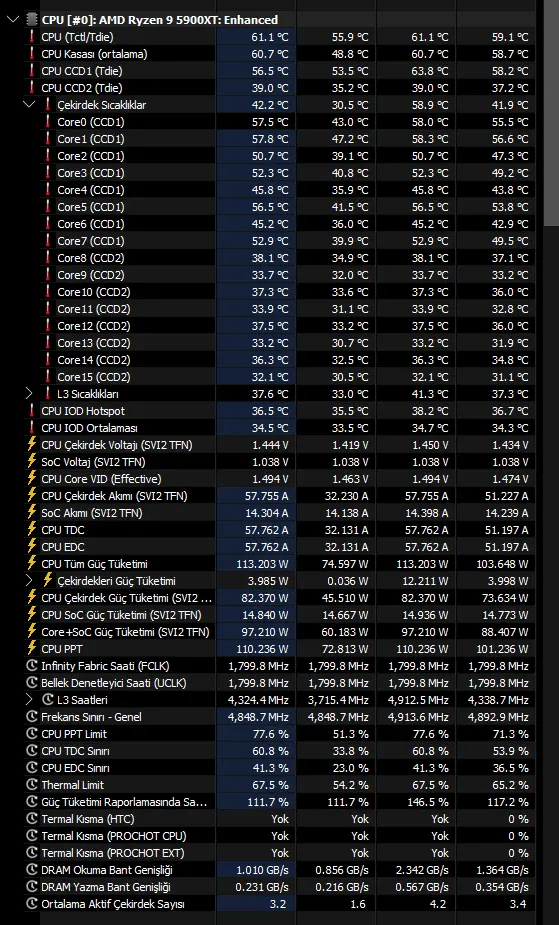Select CPU SoC Güç Tüketimi (SVI2 TFN) label
The width and height of the screenshot is (559, 925).
121,615
